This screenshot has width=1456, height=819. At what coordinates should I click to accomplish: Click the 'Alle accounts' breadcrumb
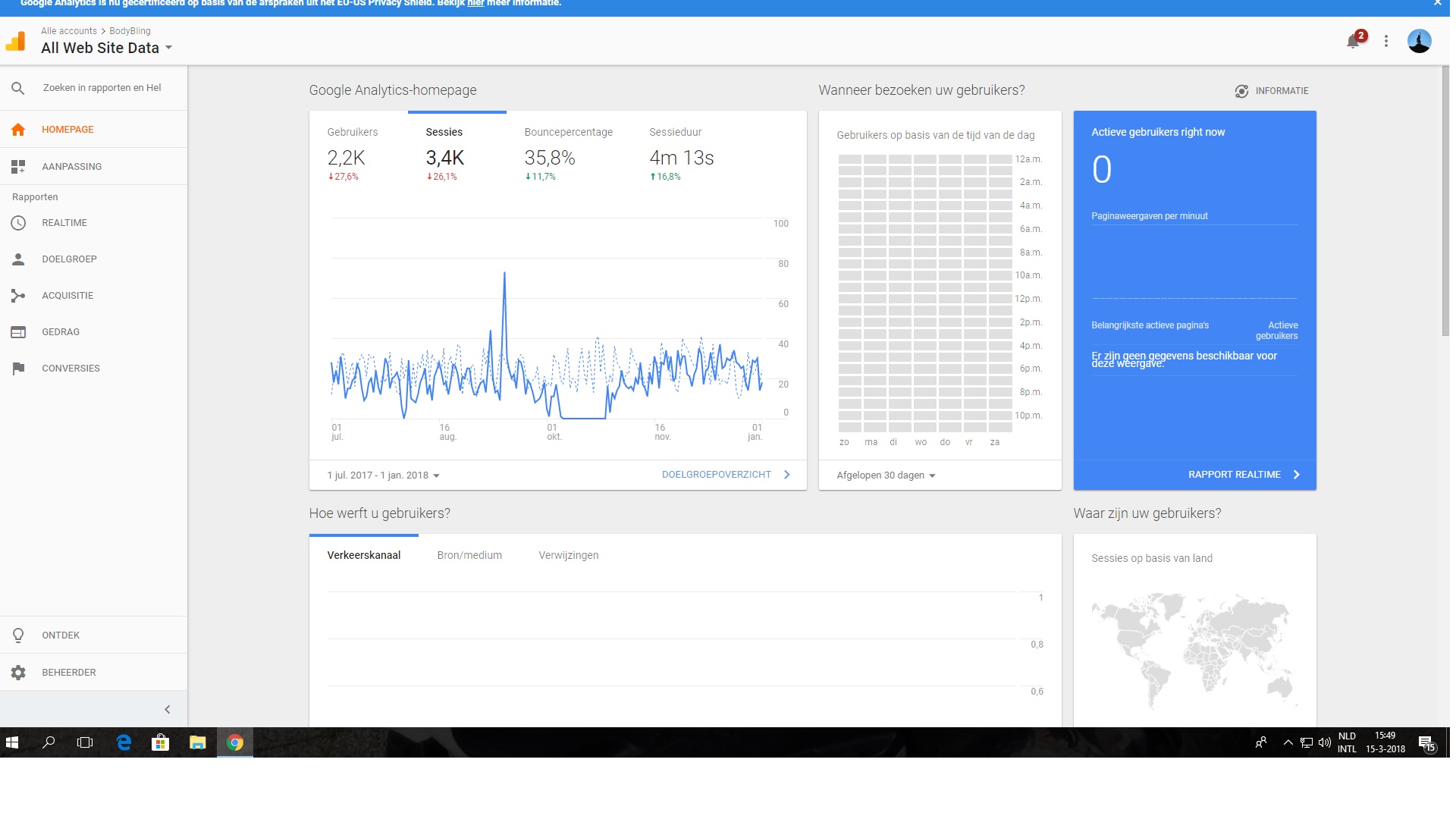click(69, 31)
